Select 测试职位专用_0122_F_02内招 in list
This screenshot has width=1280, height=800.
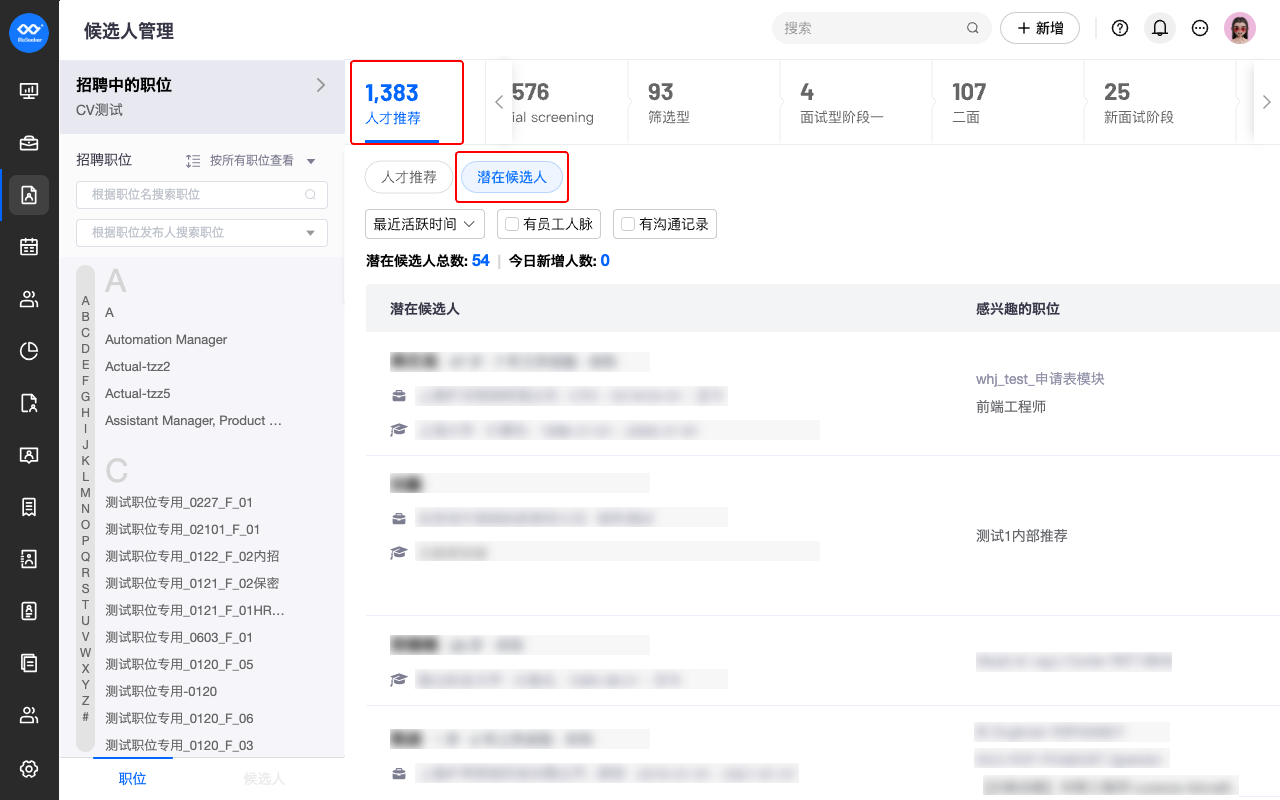[x=192, y=556]
